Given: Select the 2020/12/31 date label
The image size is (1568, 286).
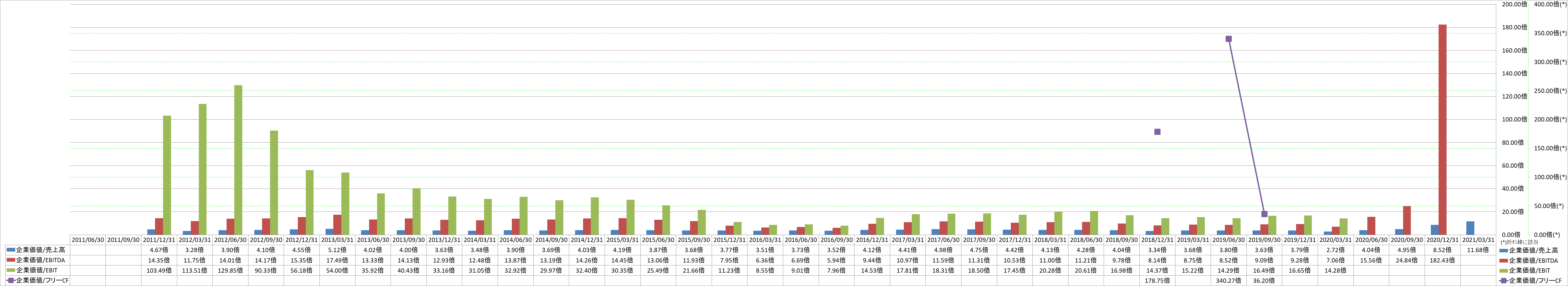Looking at the screenshot, I should coord(1443,240).
